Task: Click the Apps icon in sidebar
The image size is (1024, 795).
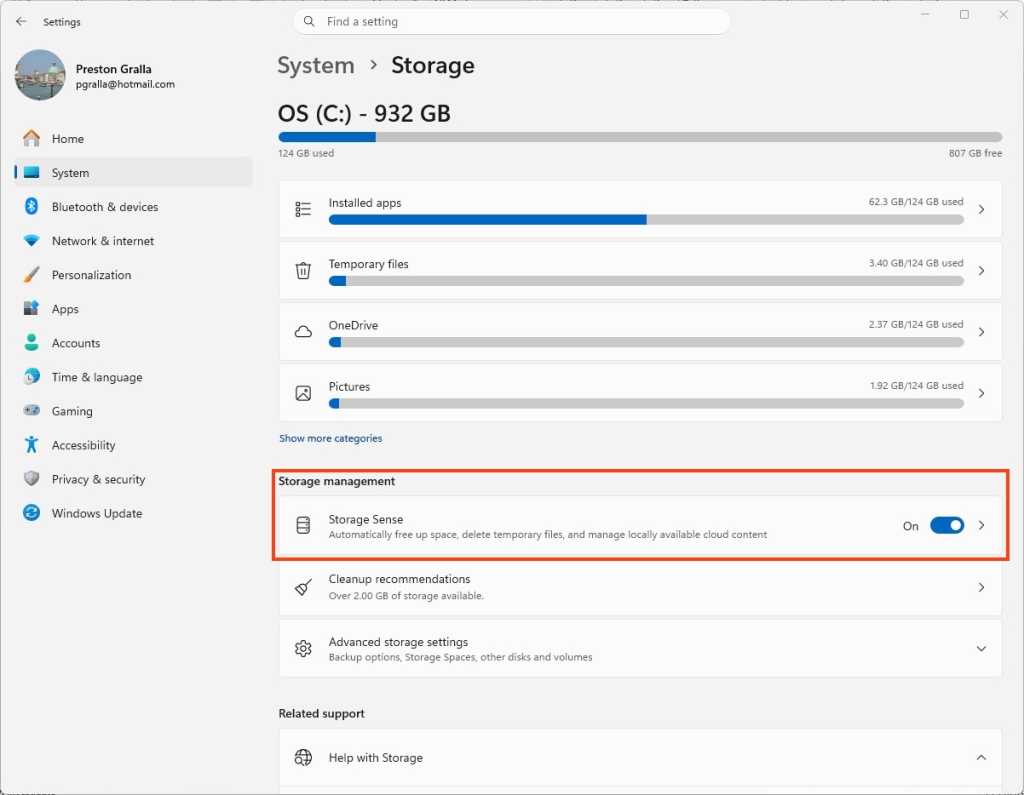Action: tap(31, 308)
